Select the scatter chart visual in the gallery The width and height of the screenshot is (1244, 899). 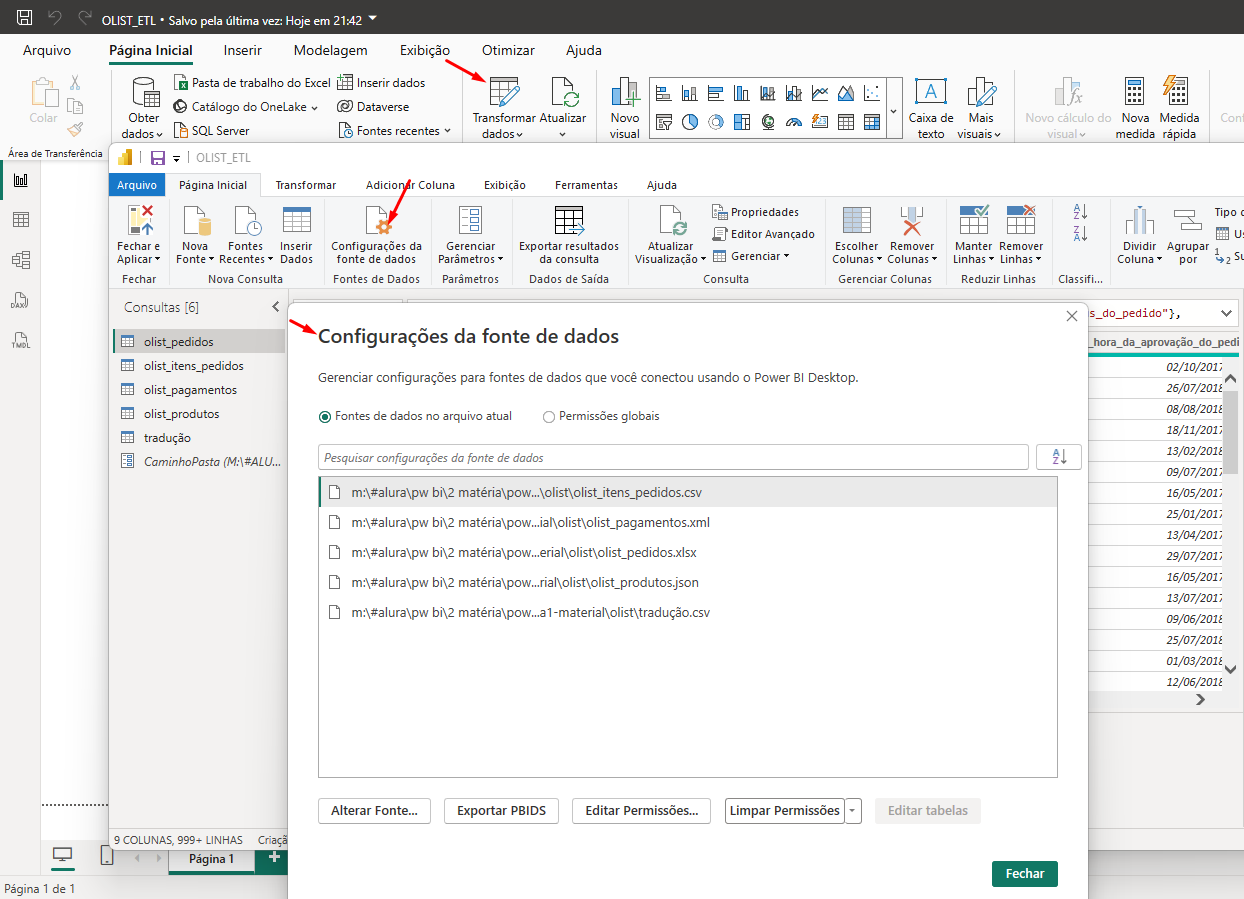tap(872, 94)
